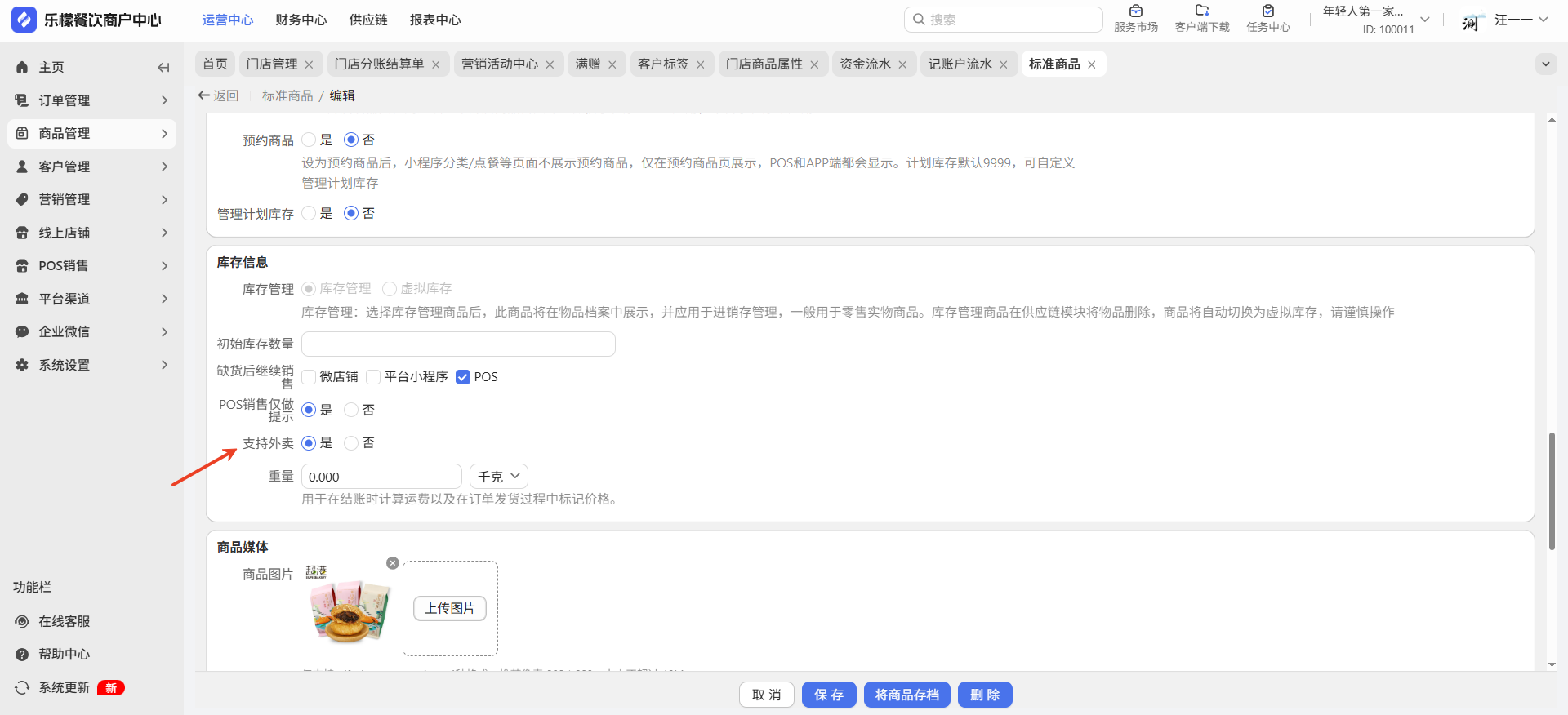Click the 删除 button
The width and height of the screenshot is (1568, 715).
coord(985,695)
